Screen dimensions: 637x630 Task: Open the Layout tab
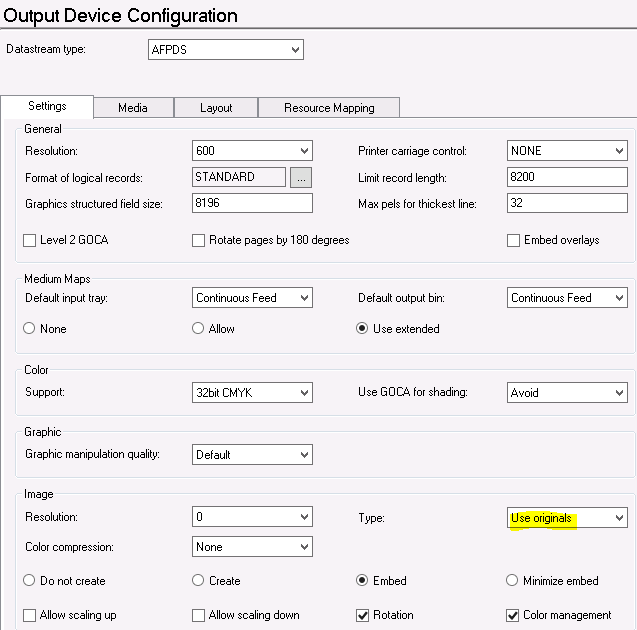click(x=216, y=108)
